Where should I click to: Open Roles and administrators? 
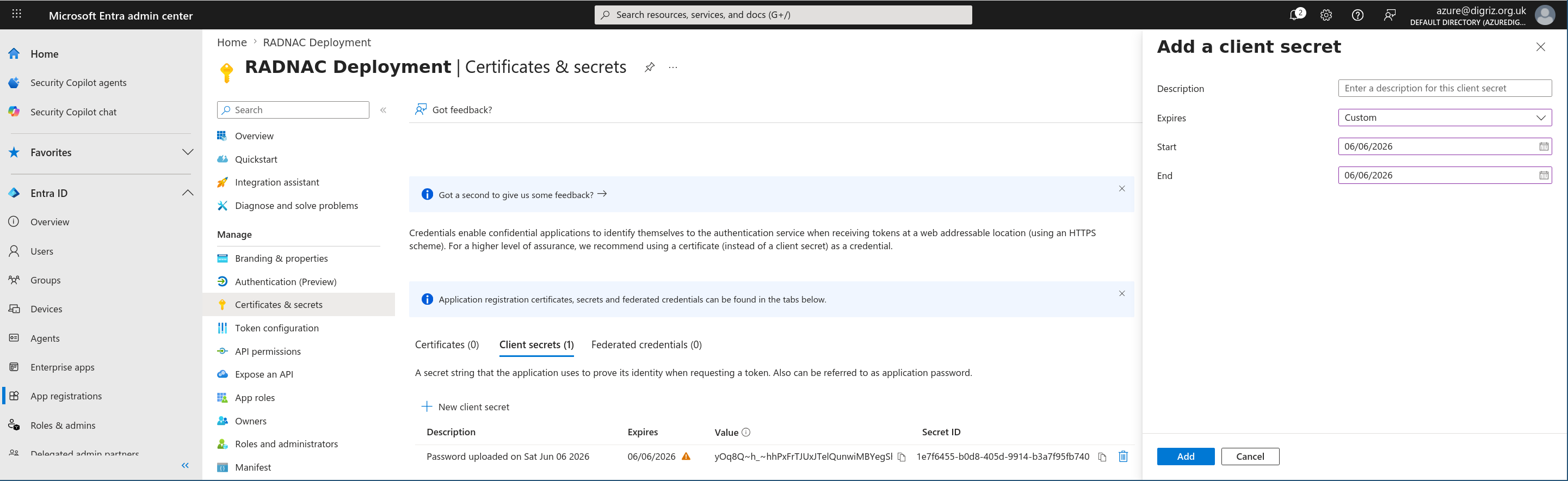click(286, 444)
